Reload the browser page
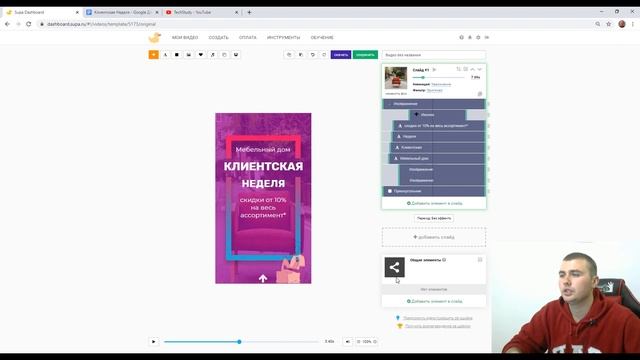The image size is (640, 360). coord(29,24)
